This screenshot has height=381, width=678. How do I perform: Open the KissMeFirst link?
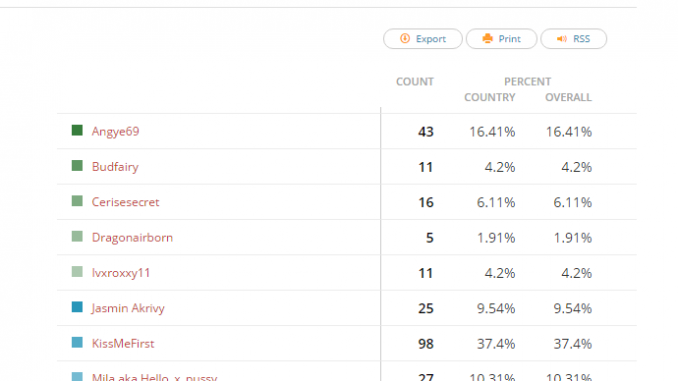tap(123, 343)
